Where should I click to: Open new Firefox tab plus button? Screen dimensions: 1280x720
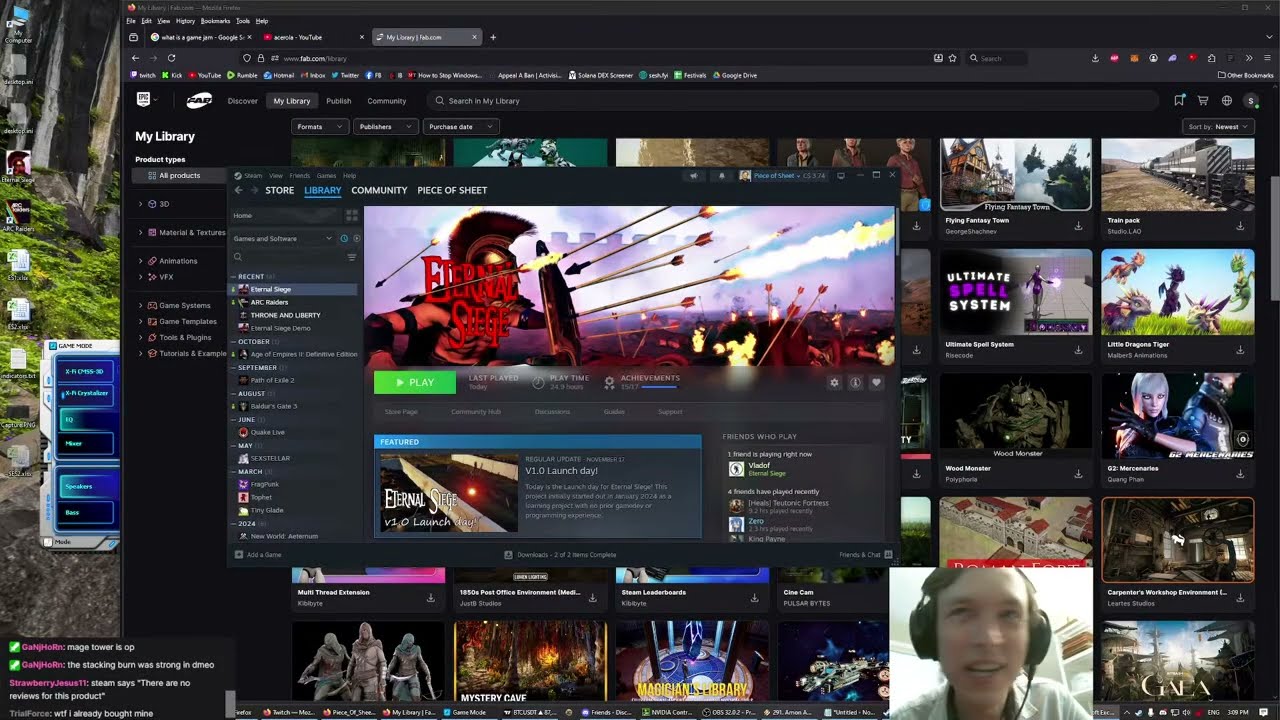pos(492,37)
